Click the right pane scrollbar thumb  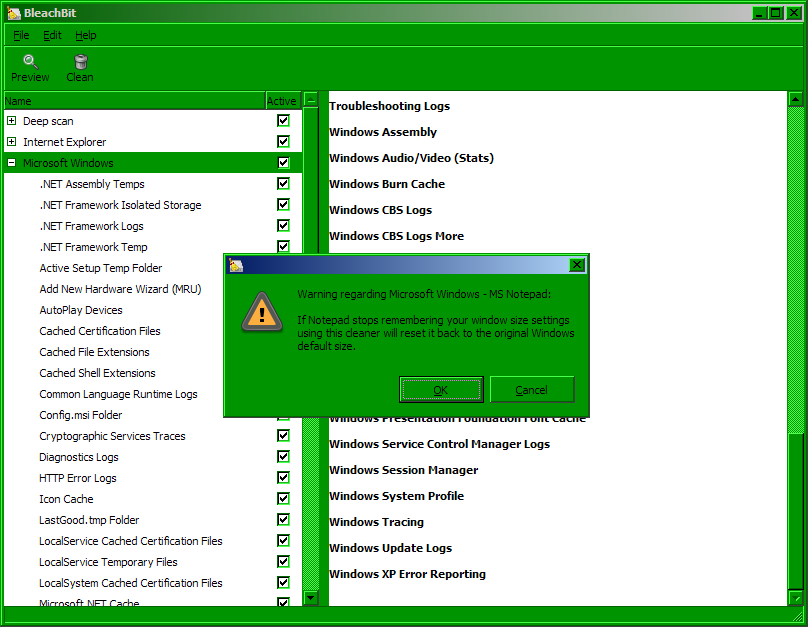[796, 511]
